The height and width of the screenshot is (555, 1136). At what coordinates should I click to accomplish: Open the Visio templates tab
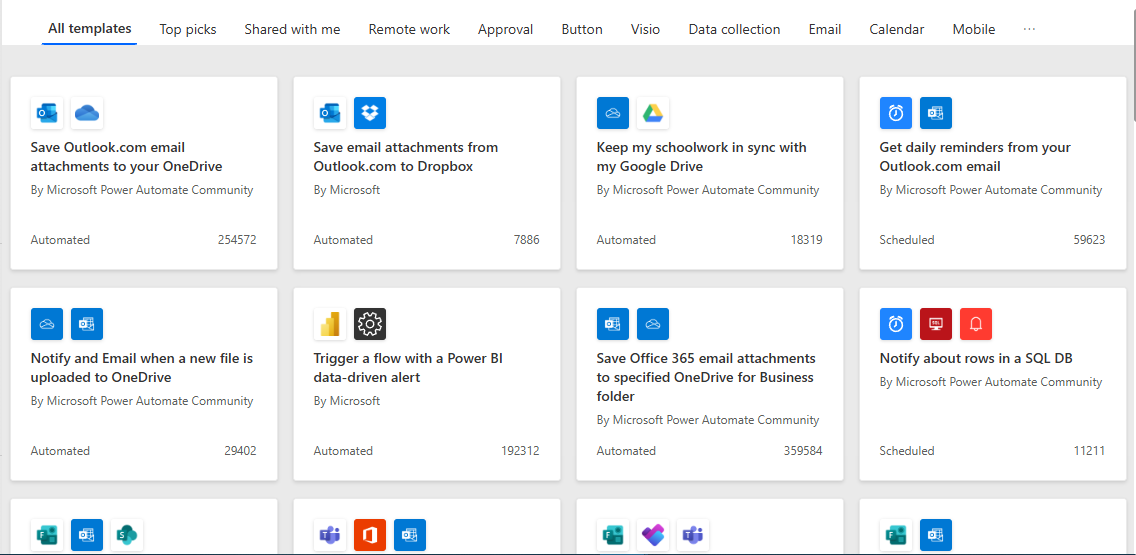[x=646, y=30]
